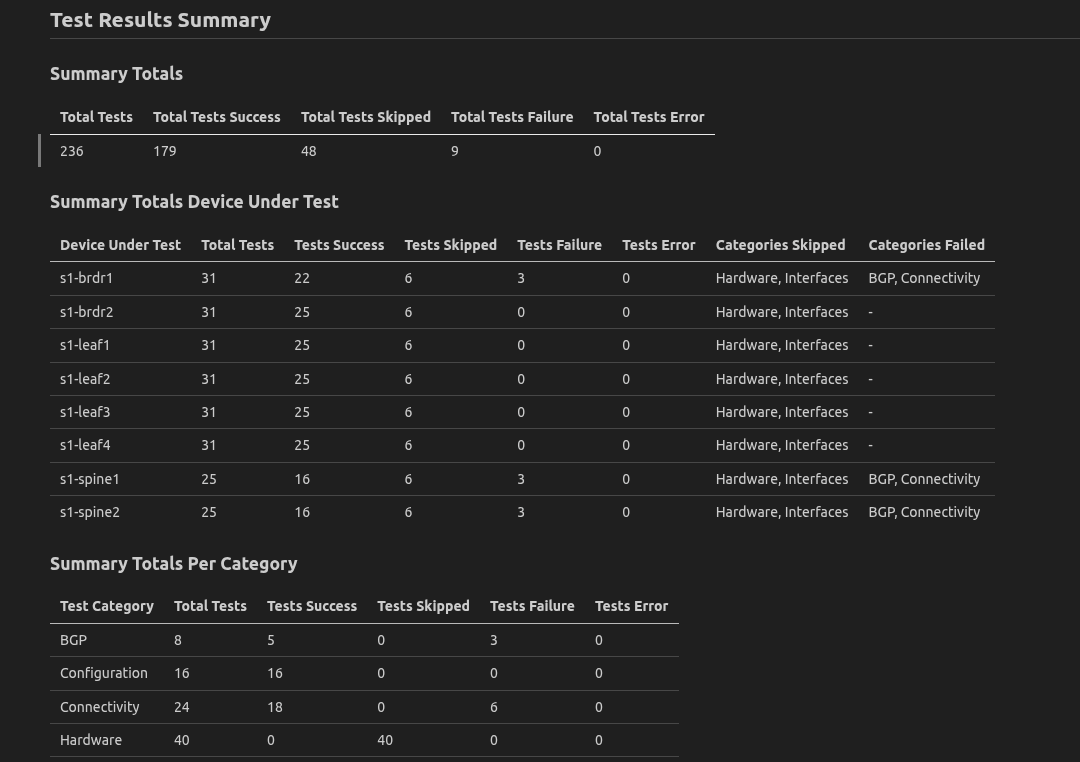Select the s1-leaf3 device name cell

point(85,412)
